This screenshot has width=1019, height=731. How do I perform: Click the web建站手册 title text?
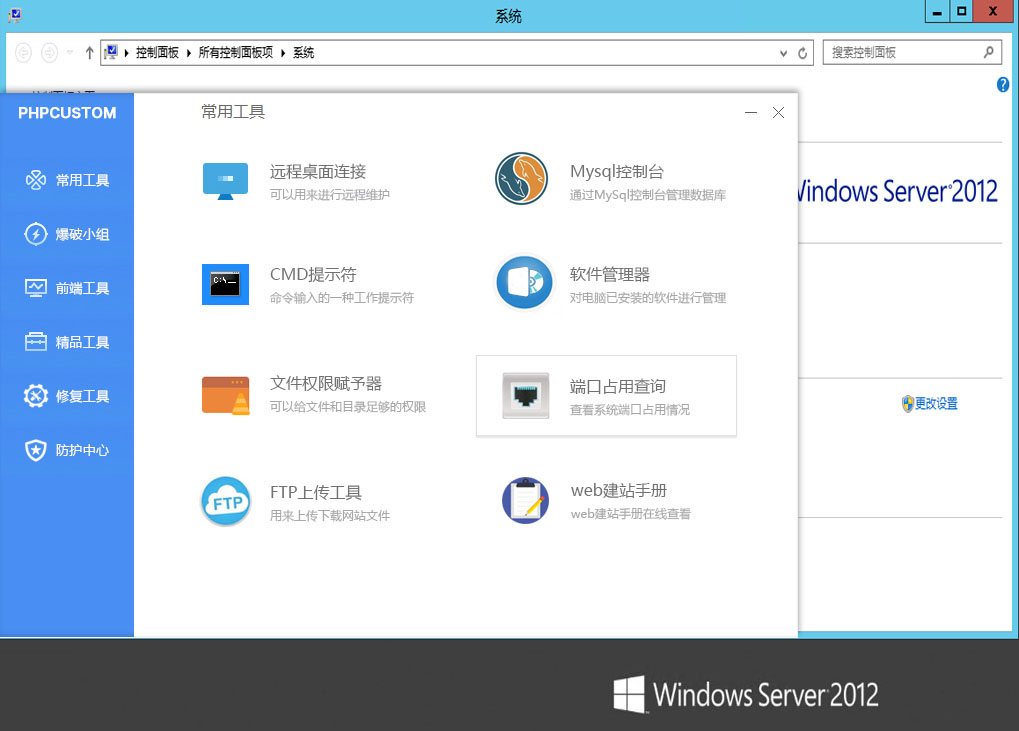pyautogui.click(x=619, y=491)
